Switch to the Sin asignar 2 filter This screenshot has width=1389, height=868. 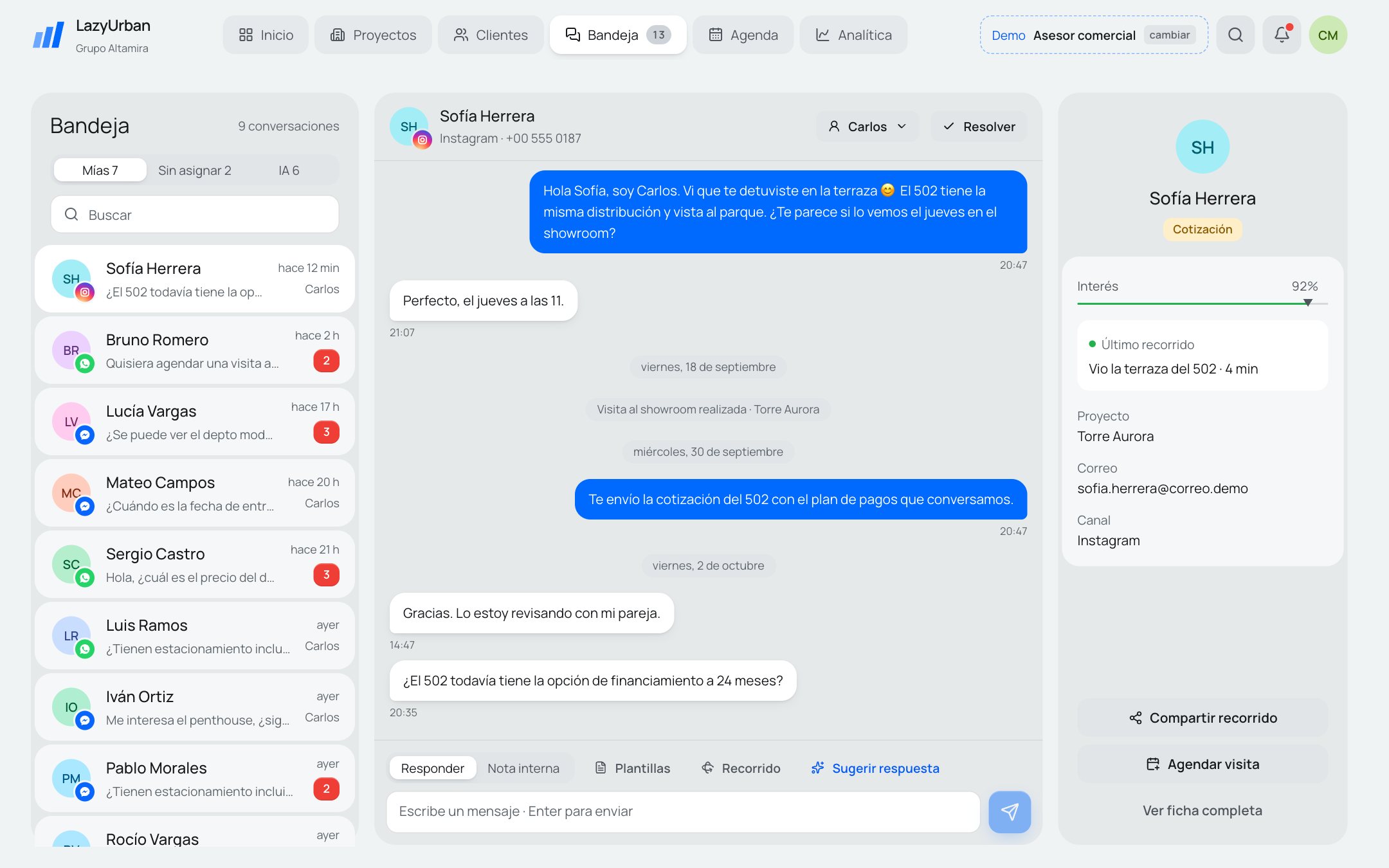[x=194, y=170]
